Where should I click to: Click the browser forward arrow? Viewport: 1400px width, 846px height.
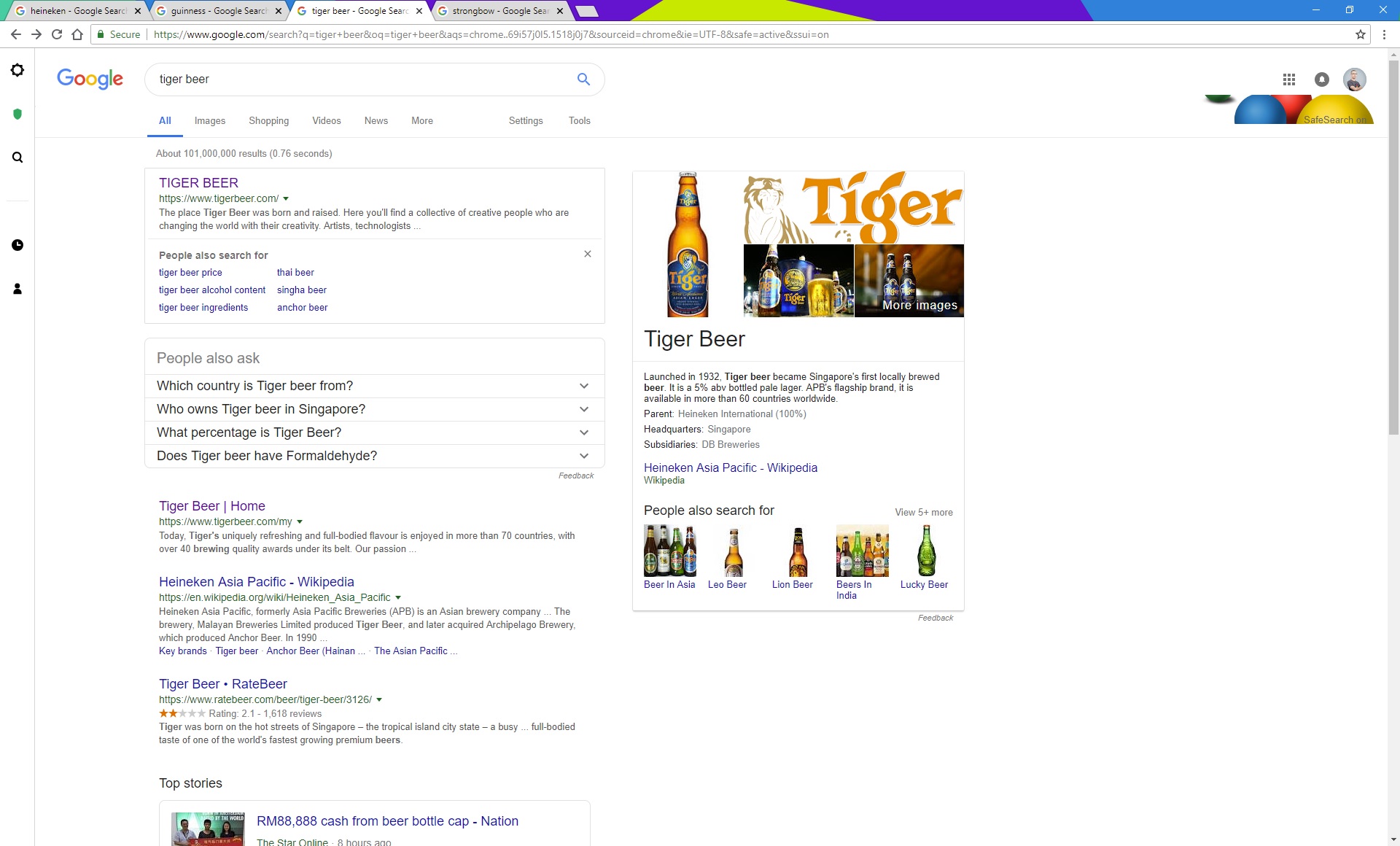coord(36,34)
